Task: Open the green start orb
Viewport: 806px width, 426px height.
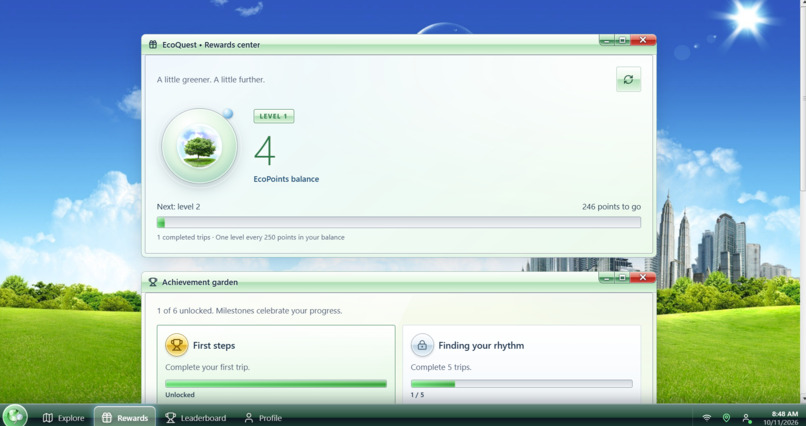Action: coord(14,416)
